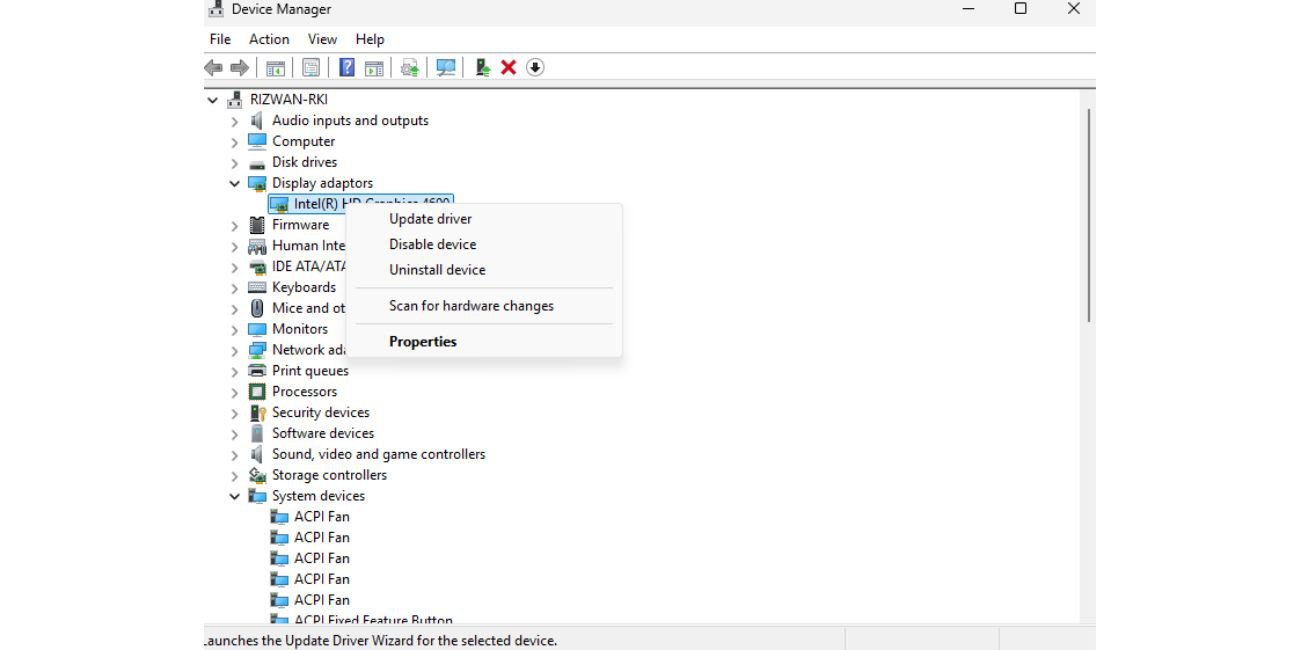This screenshot has height=650, width=1300.
Task: Expand Audio inputs and outputs chevron
Action: (x=235, y=121)
